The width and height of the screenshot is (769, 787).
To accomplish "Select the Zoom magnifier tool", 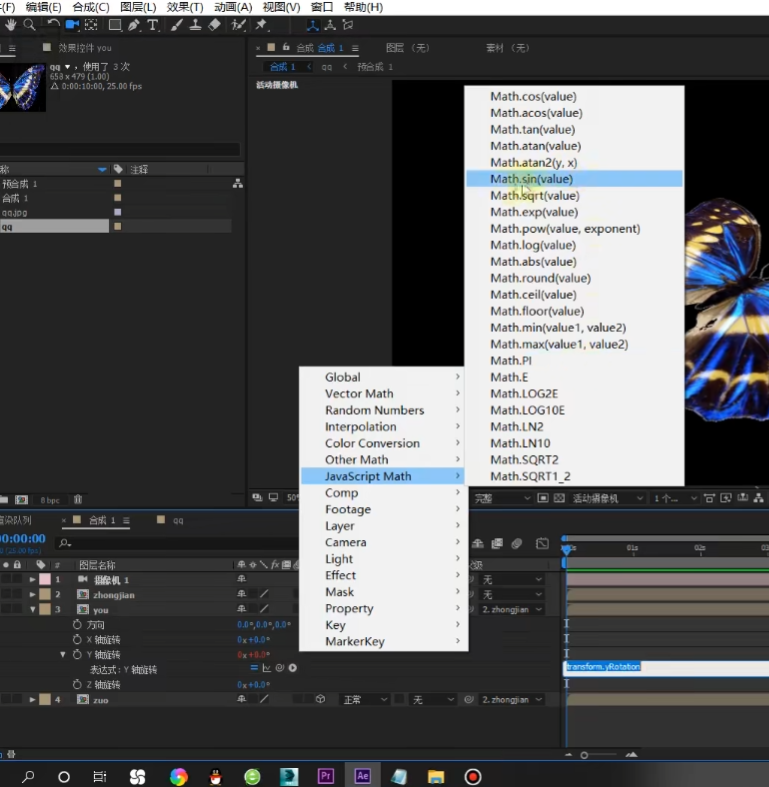I will tap(29, 25).
